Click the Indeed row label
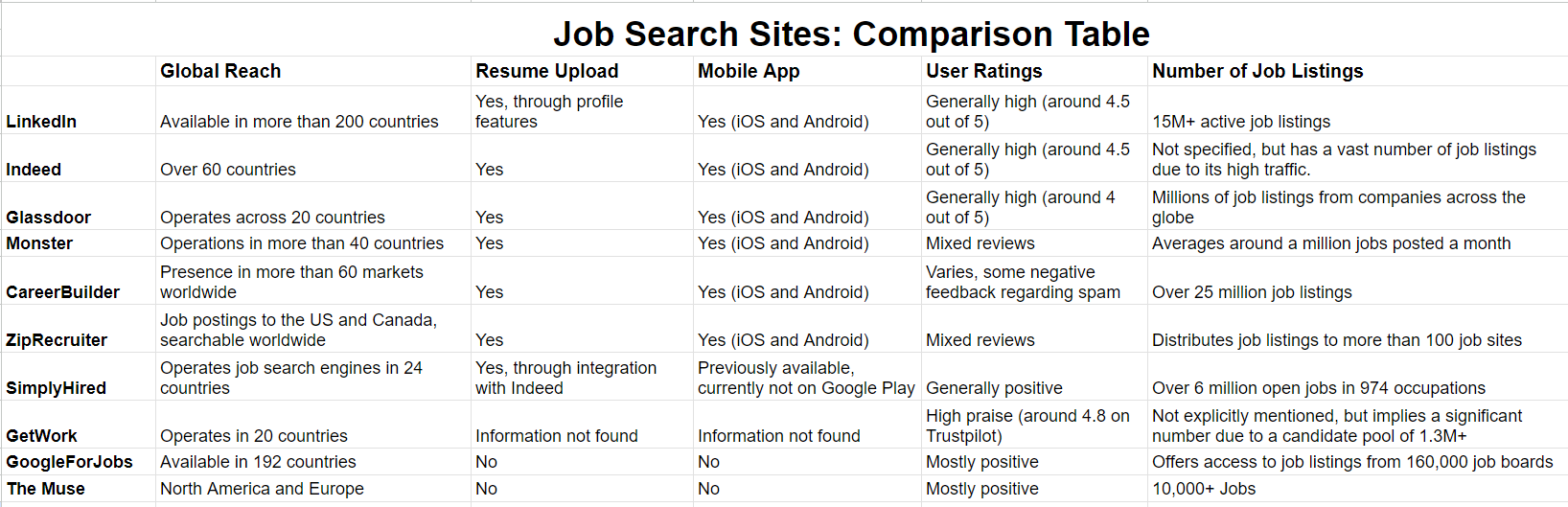Screen dimensions: 1568x507 click(34, 170)
